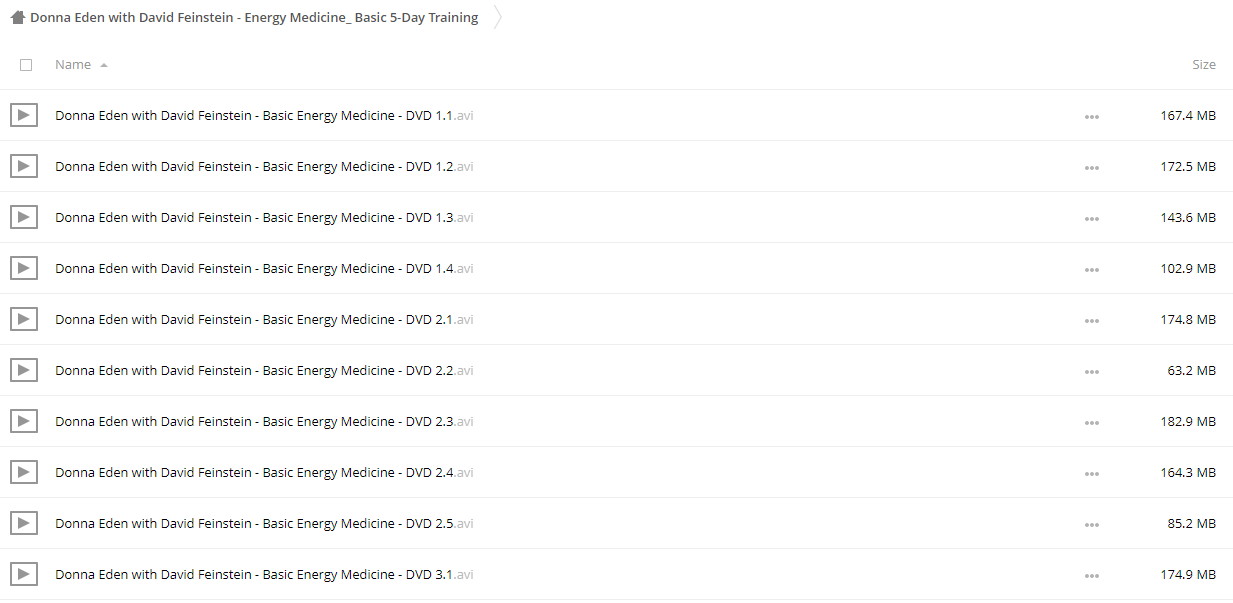Sort files by the Name column header
1233x603 pixels.
pyautogui.click(x=73, y=64)
